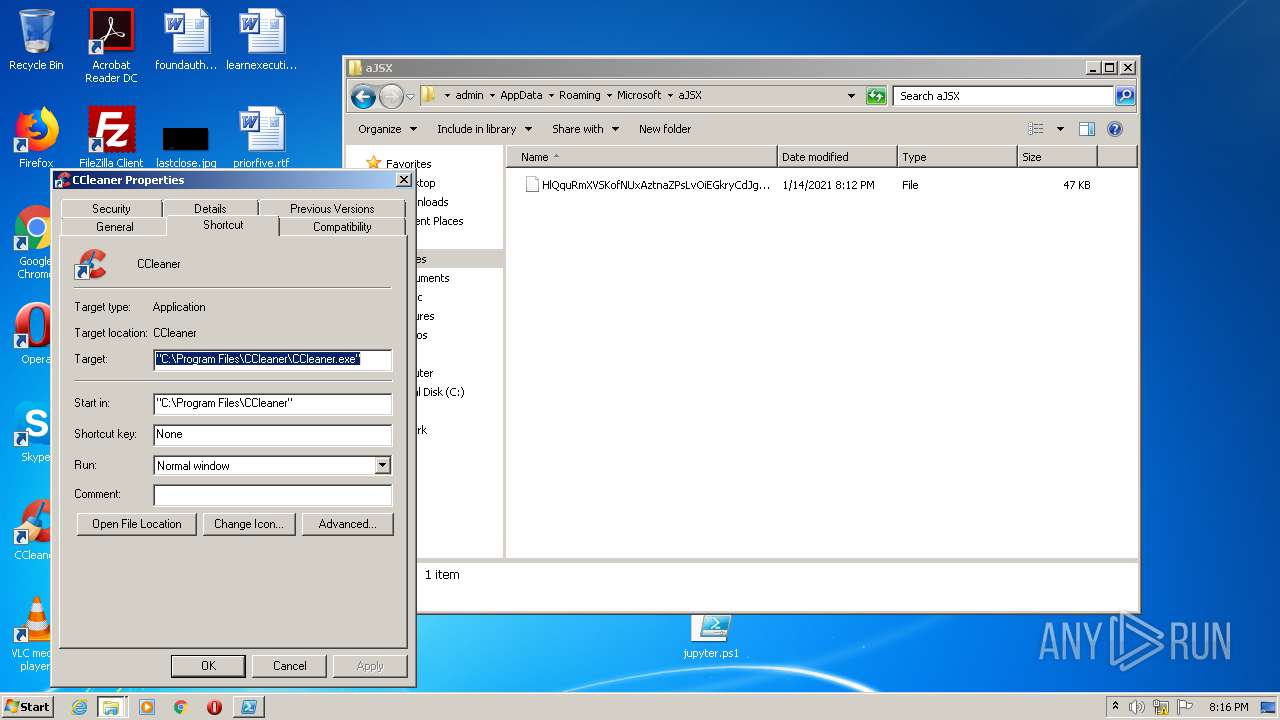Viewport: 1280px width, 720px height.
Task: Open Internet Explorer from the taskbar
Action: coord(80,707)
